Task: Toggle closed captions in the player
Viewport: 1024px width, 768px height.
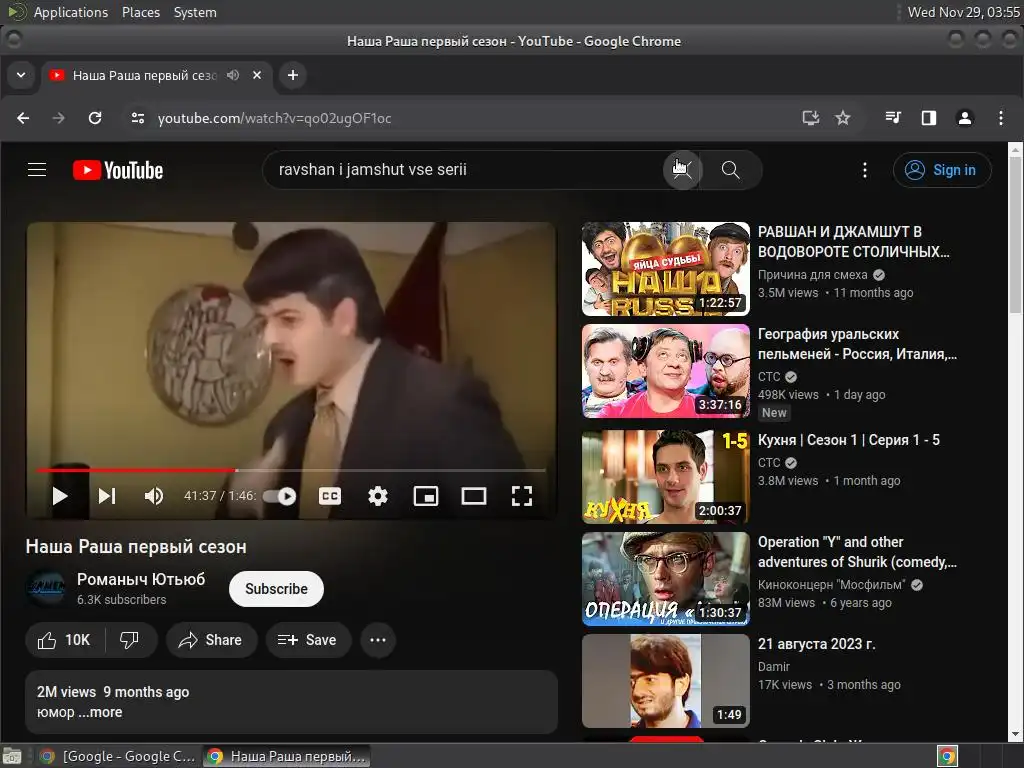Action: point(330,496)
